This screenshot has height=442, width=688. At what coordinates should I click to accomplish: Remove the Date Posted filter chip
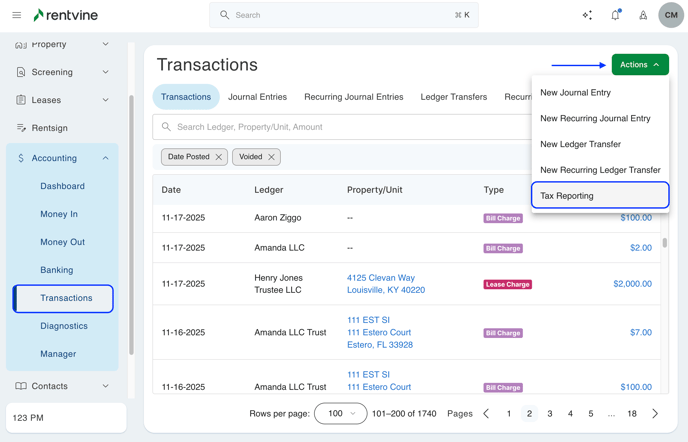pos(219,157)
